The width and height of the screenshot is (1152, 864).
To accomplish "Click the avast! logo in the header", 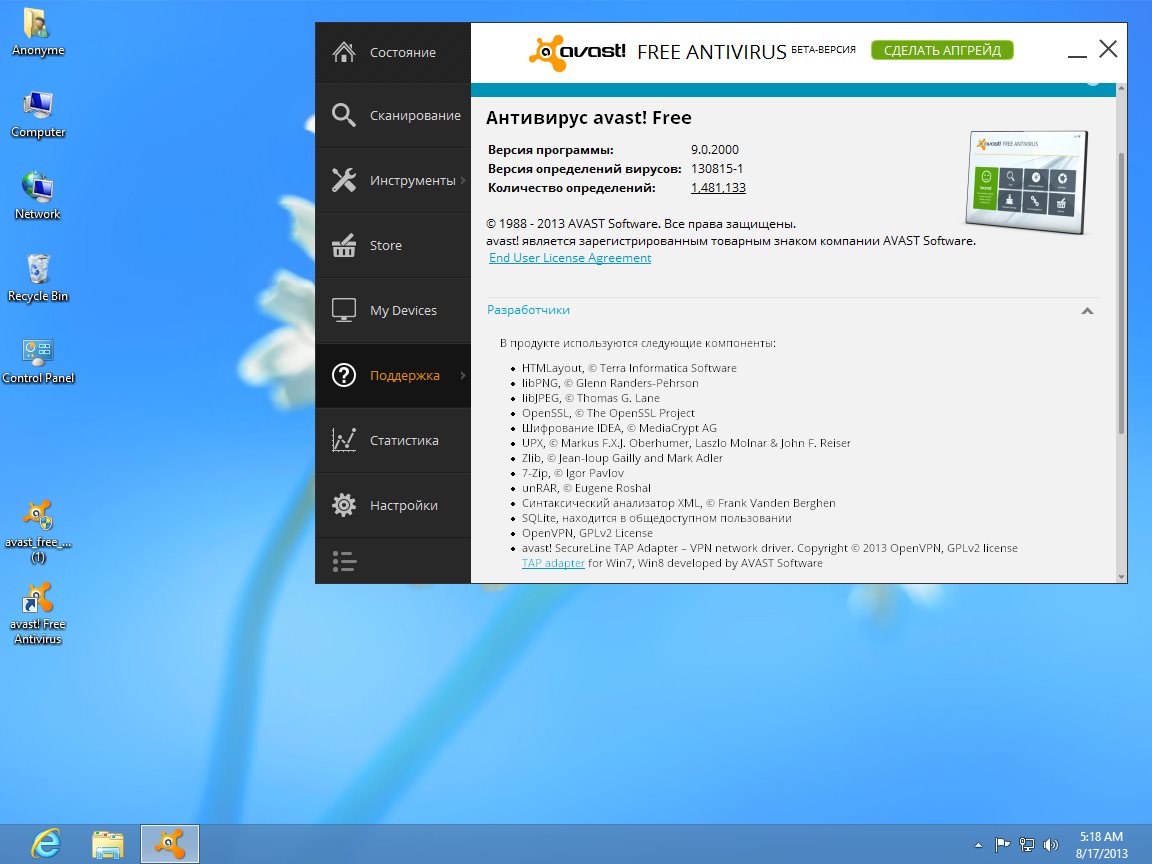I will coord(577,52).
